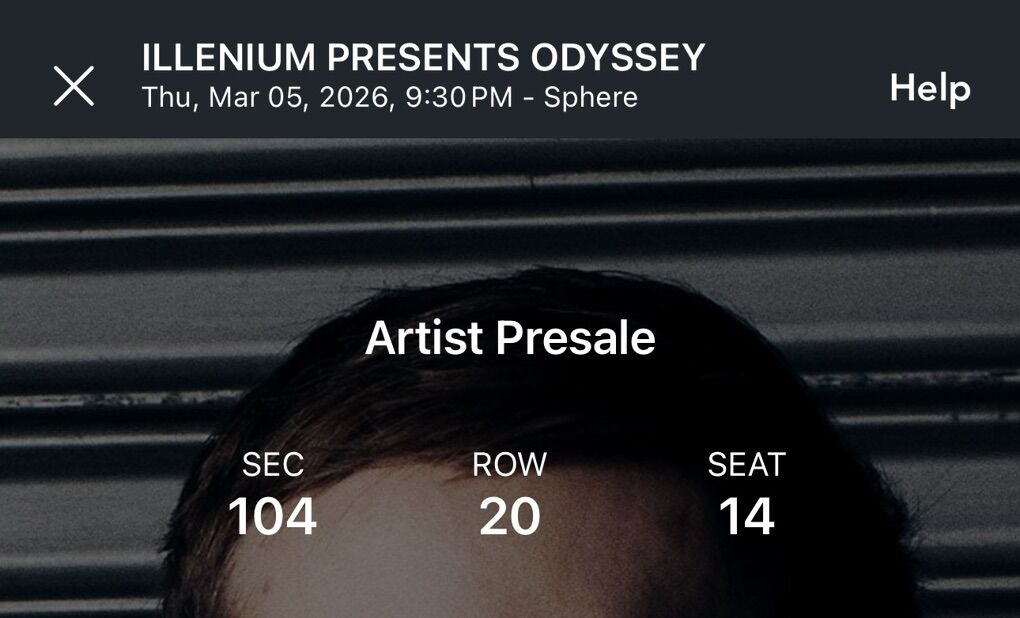Viewport: 1020px width, 618px height.
Task: Select SEAT 14 on the ticket
Action: click(746, 517)
